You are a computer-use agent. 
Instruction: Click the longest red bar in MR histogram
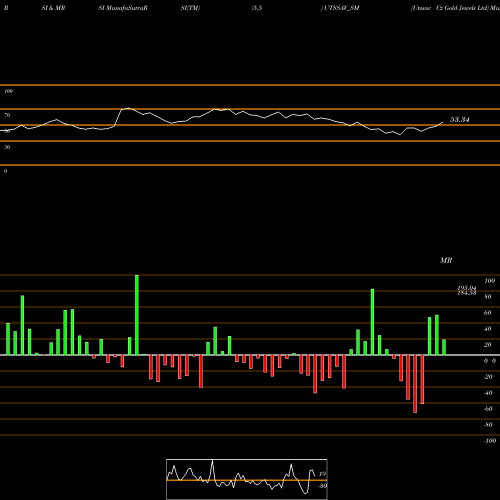click(415, 384)
